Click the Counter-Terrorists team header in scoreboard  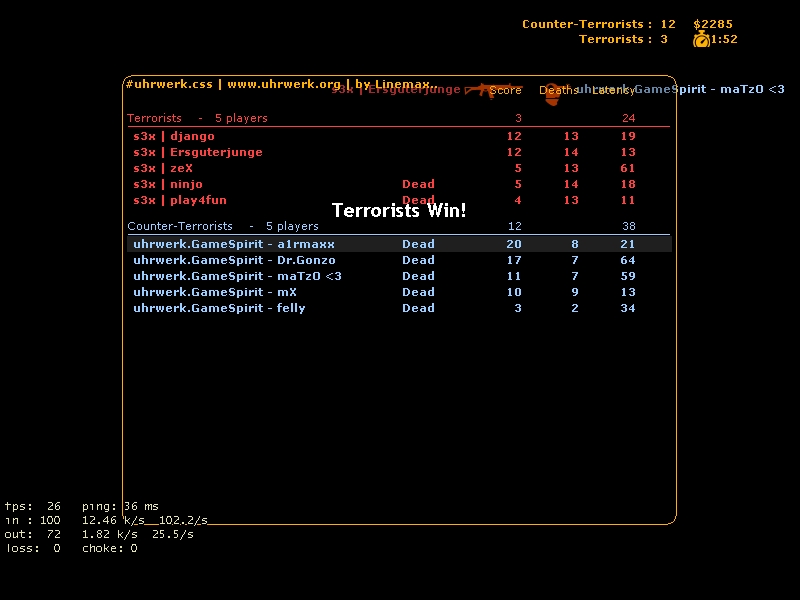(x=180, y=226)
